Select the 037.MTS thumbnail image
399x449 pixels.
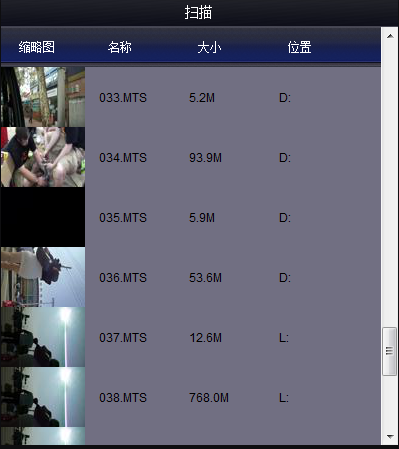pyautogui.click(x=43, y=337)
